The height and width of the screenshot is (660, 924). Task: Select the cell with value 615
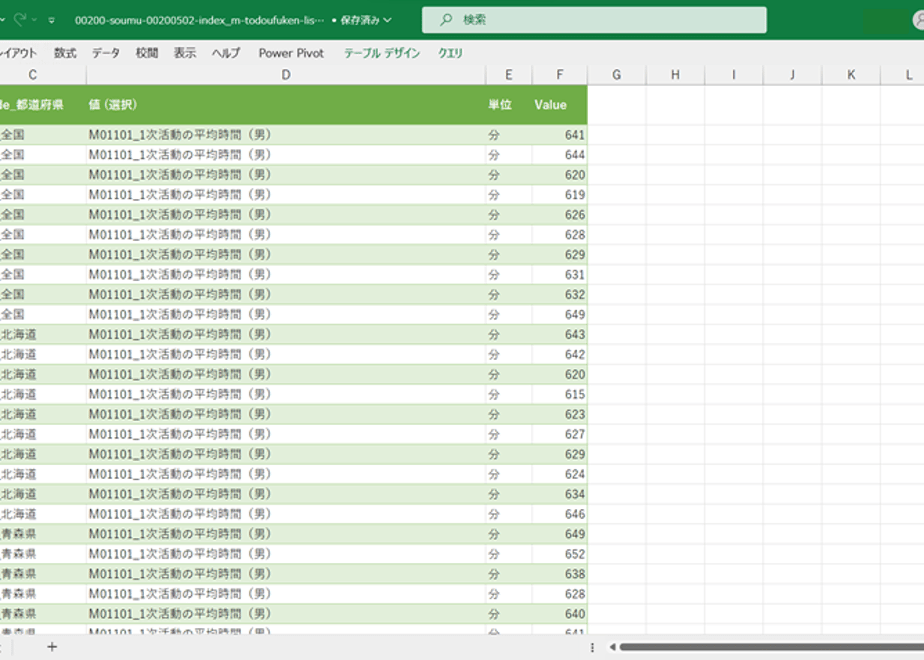click(559, 394)
